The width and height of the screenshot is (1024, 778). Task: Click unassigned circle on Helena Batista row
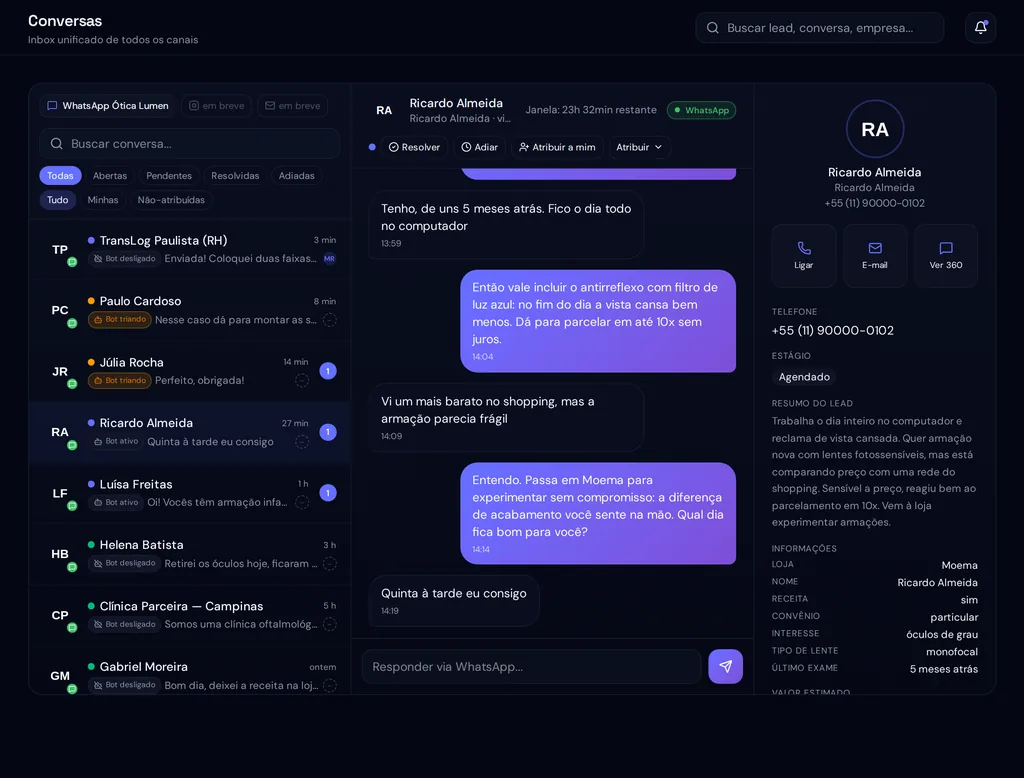tap(330, 563)
